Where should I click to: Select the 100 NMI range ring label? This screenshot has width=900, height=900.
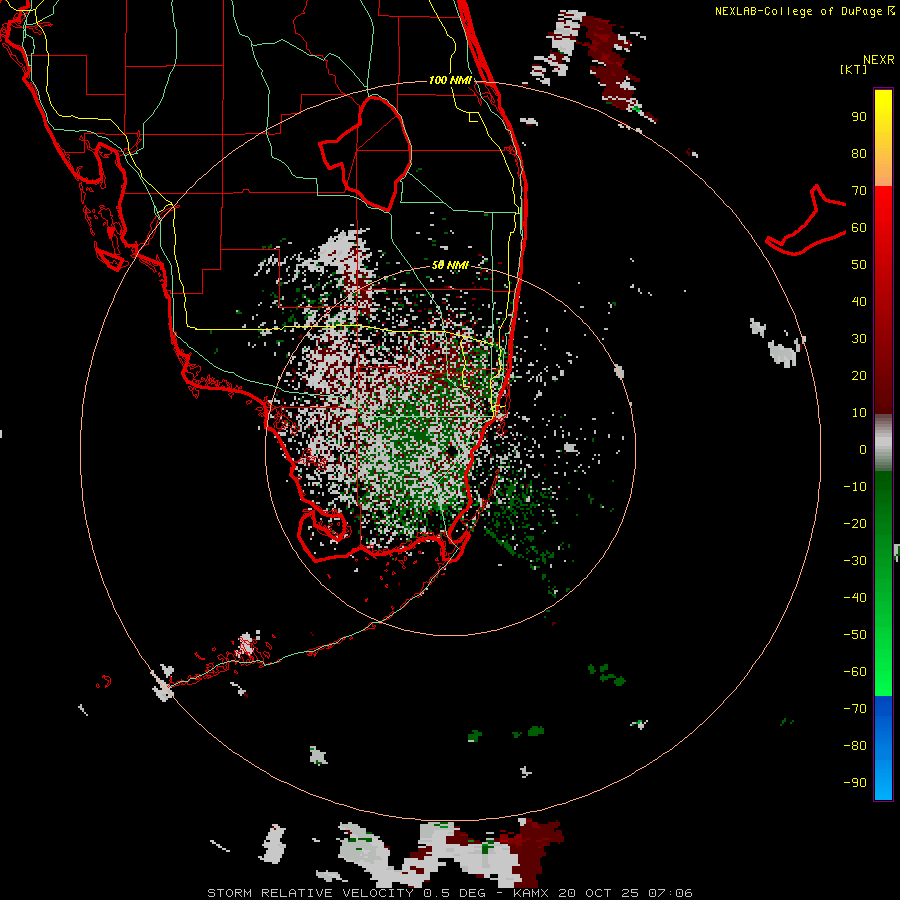point(450,80)
